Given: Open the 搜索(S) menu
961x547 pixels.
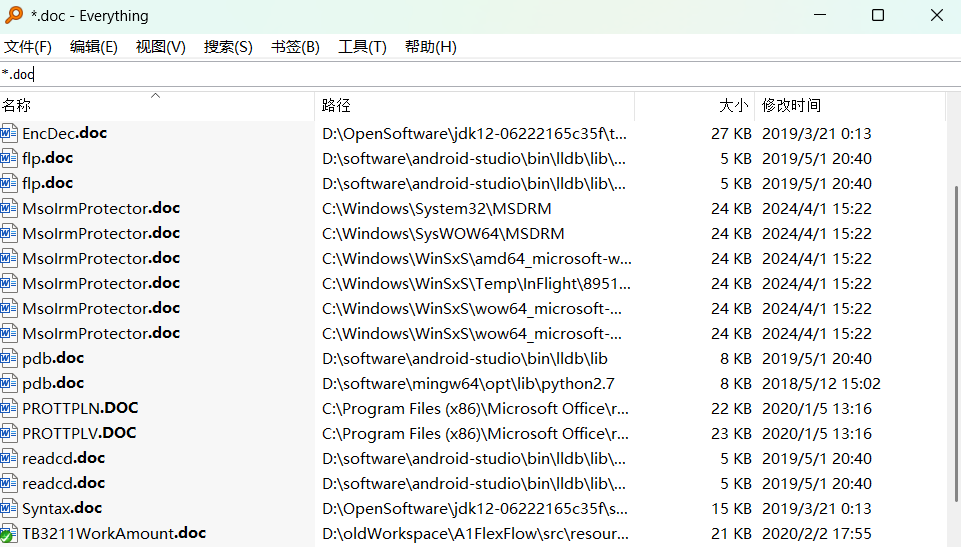Looking at the screenshot, I should pos(228,47).
